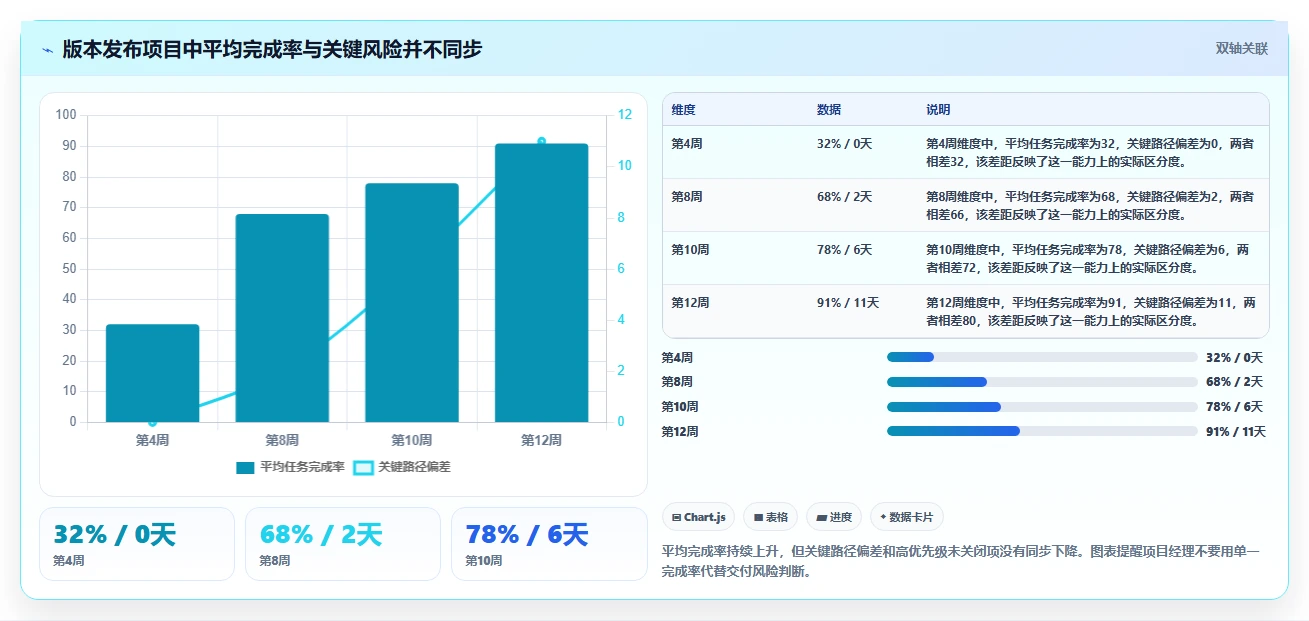
Task: Click the 双轴关联 label in header
Action: click(1242, 48)
